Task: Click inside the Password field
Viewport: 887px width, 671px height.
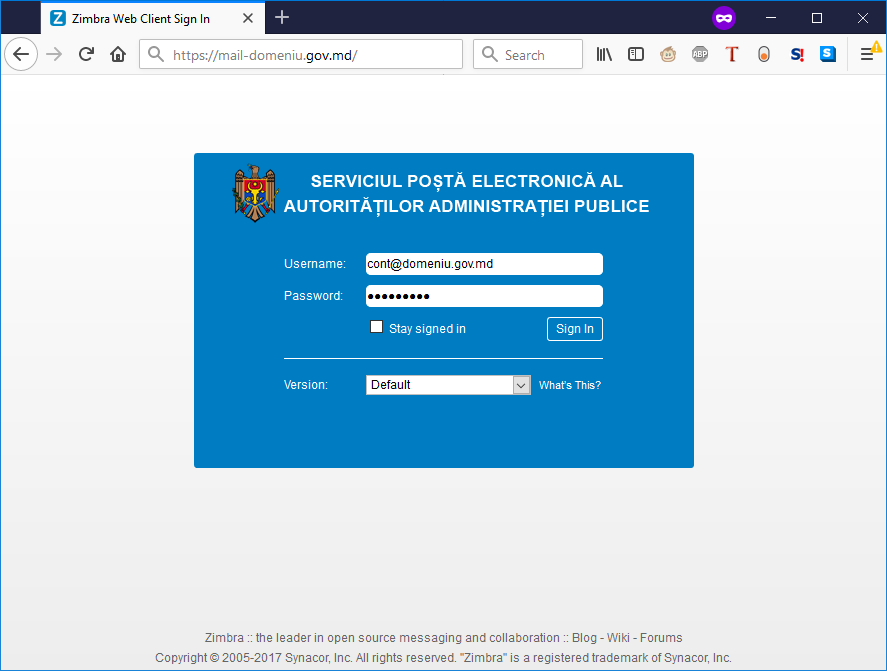Action: tap(484, 296)
